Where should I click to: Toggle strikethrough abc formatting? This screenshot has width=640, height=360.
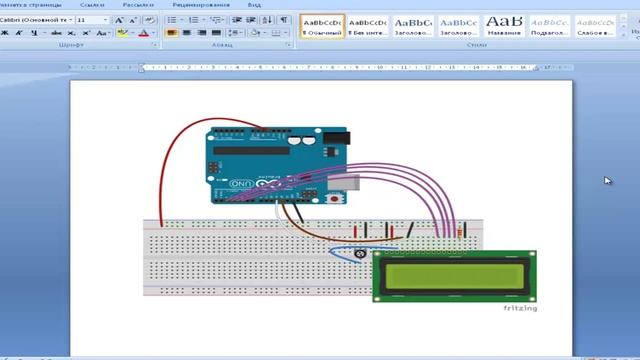[x=56, y=33]
